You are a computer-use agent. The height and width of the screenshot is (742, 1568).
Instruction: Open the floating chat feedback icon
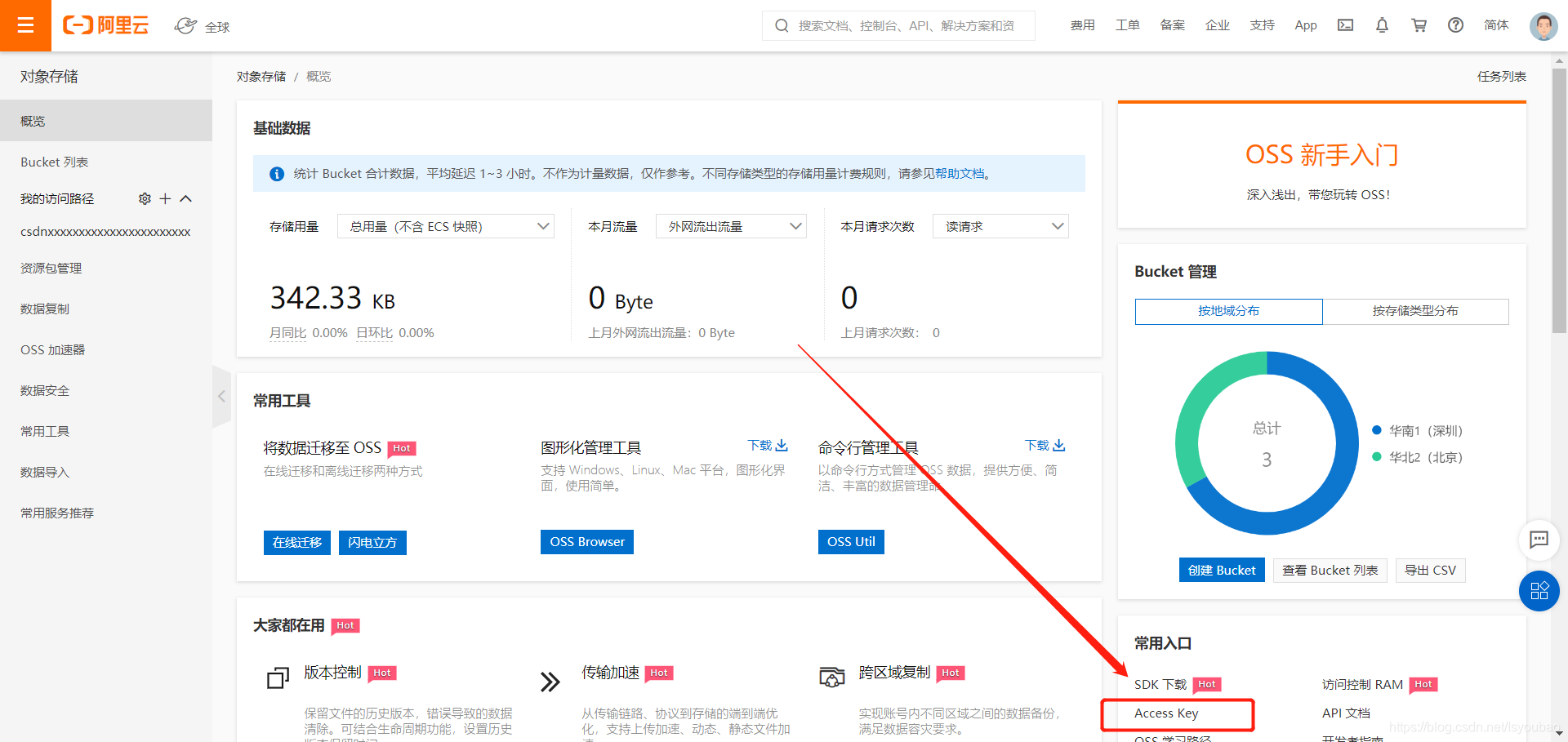click(1539, 539)
